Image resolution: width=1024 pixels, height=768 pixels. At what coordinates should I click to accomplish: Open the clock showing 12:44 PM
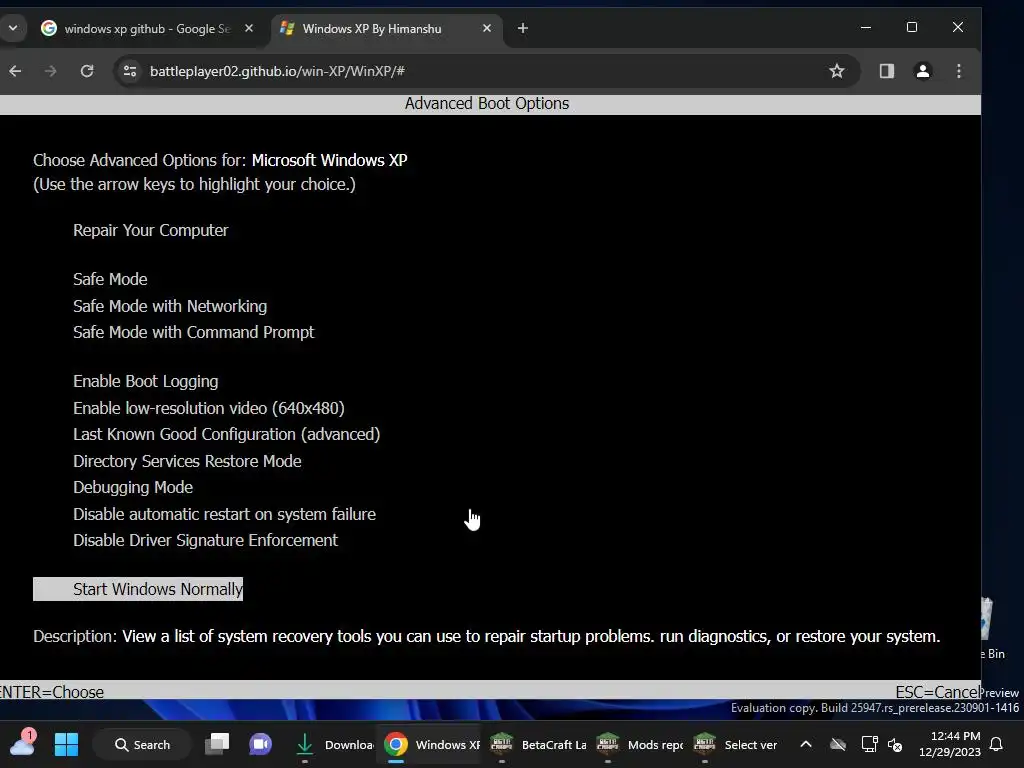(950, 744)
